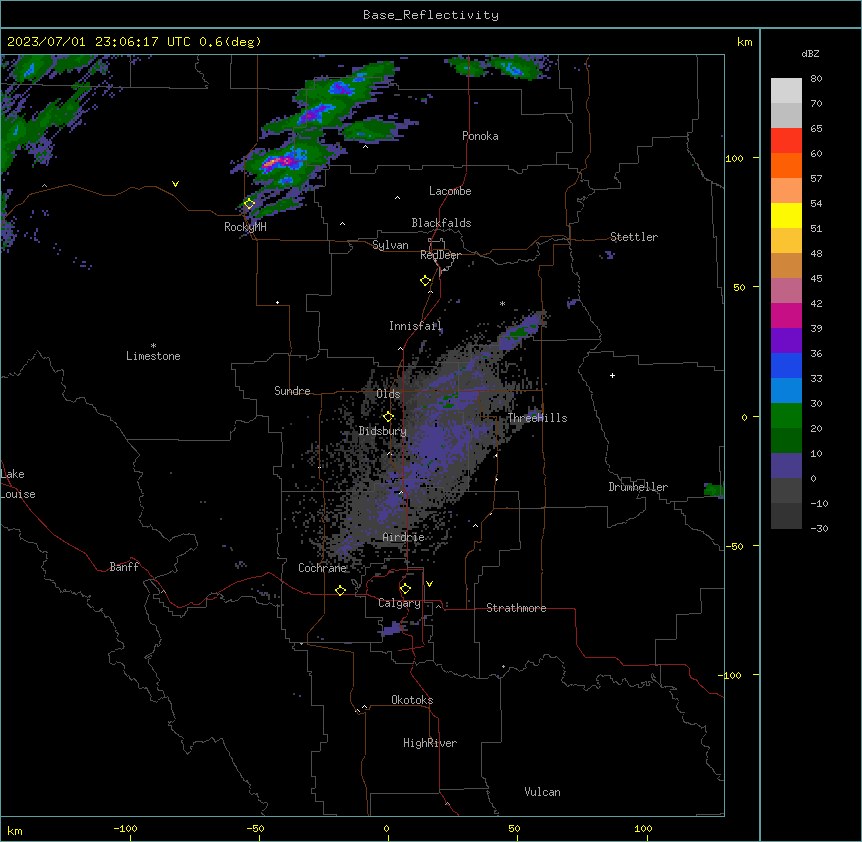Click the ThreeHills label
This screenshot has width=862, height=842.
tap(537, 418)
